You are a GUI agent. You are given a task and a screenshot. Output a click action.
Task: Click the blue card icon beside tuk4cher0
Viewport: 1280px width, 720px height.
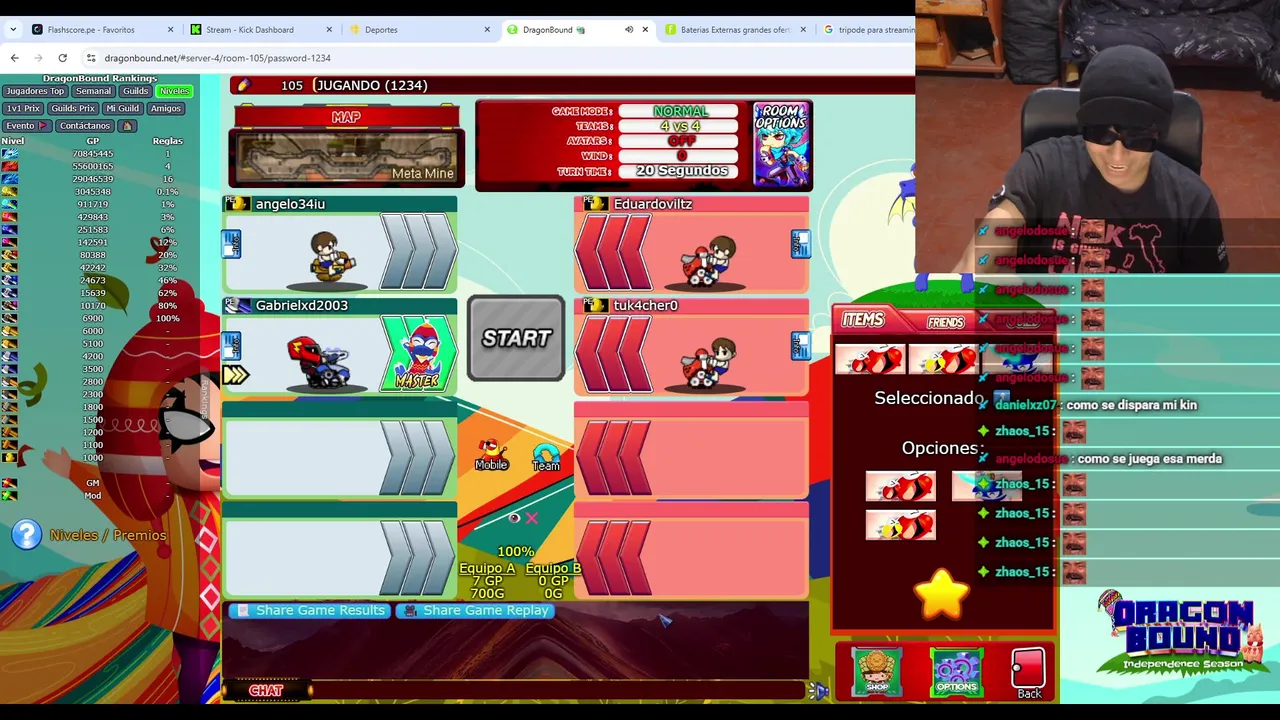coord(800,346)
